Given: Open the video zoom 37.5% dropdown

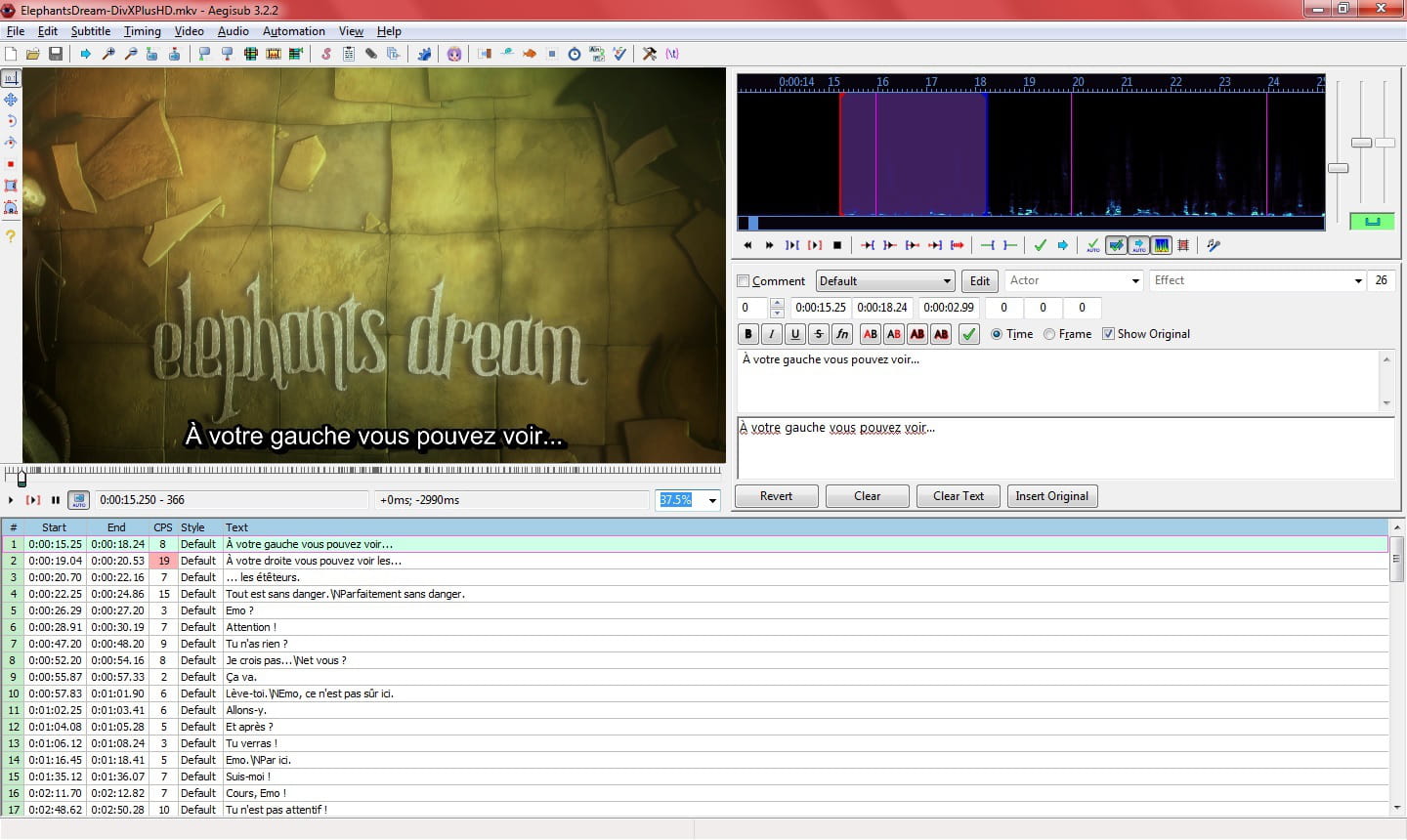Looking at the screenshot, I should click(x=712, y=500).
